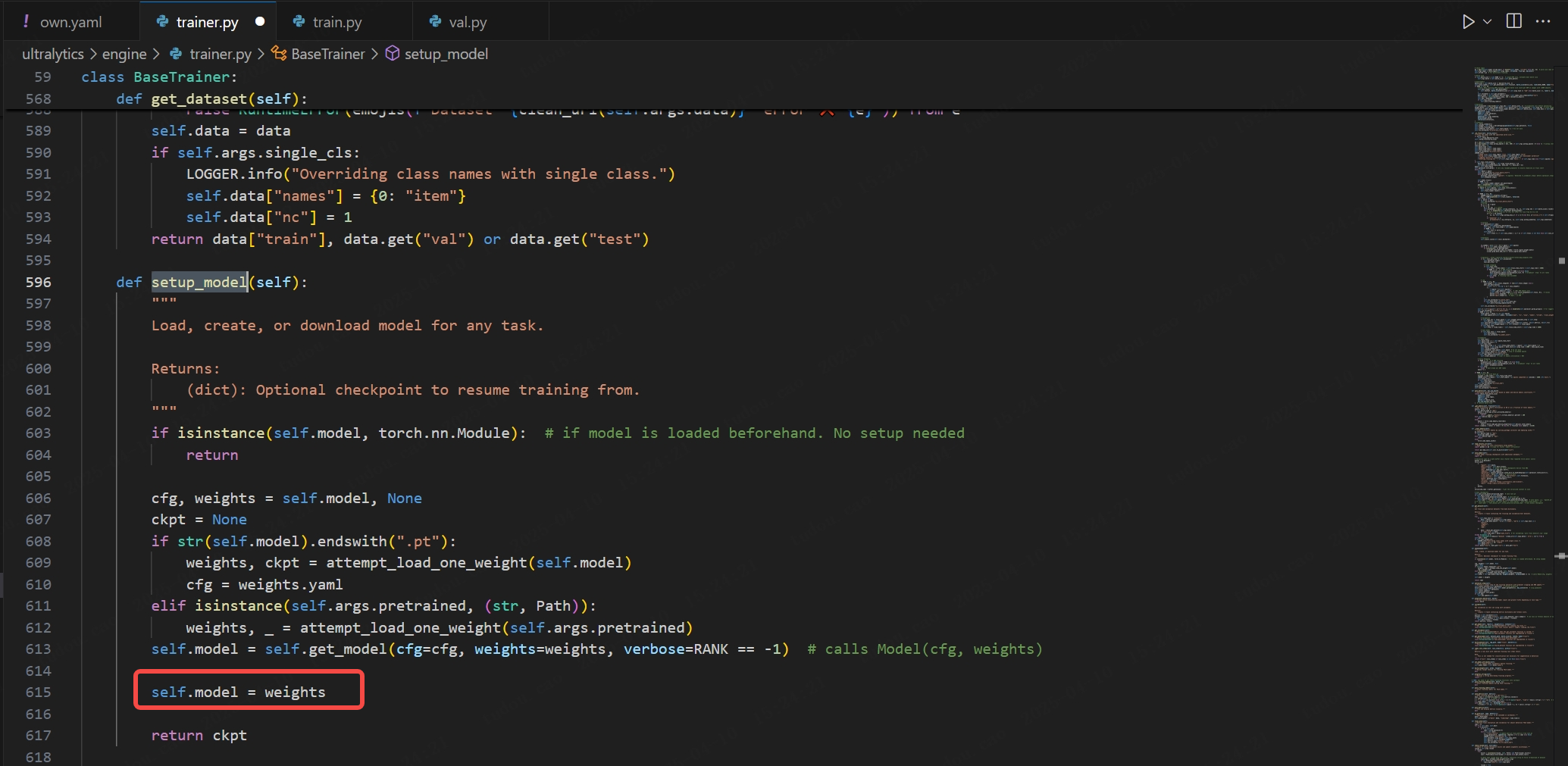
Task: Select engine in the breadcrumb
Action: (x=124, y=54)
